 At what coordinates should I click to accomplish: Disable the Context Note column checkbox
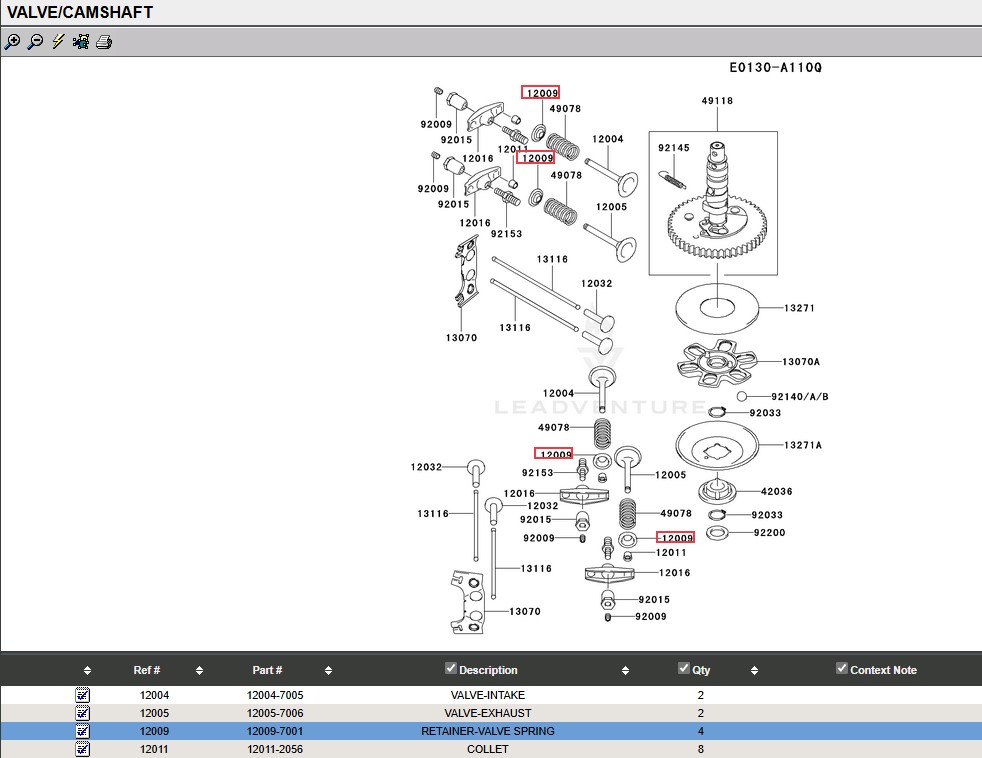(x=841, y=668)
